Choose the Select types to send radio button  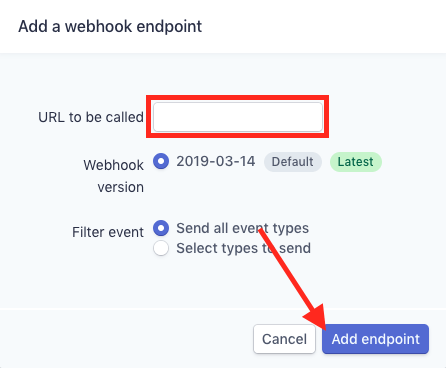coord(161,248)
